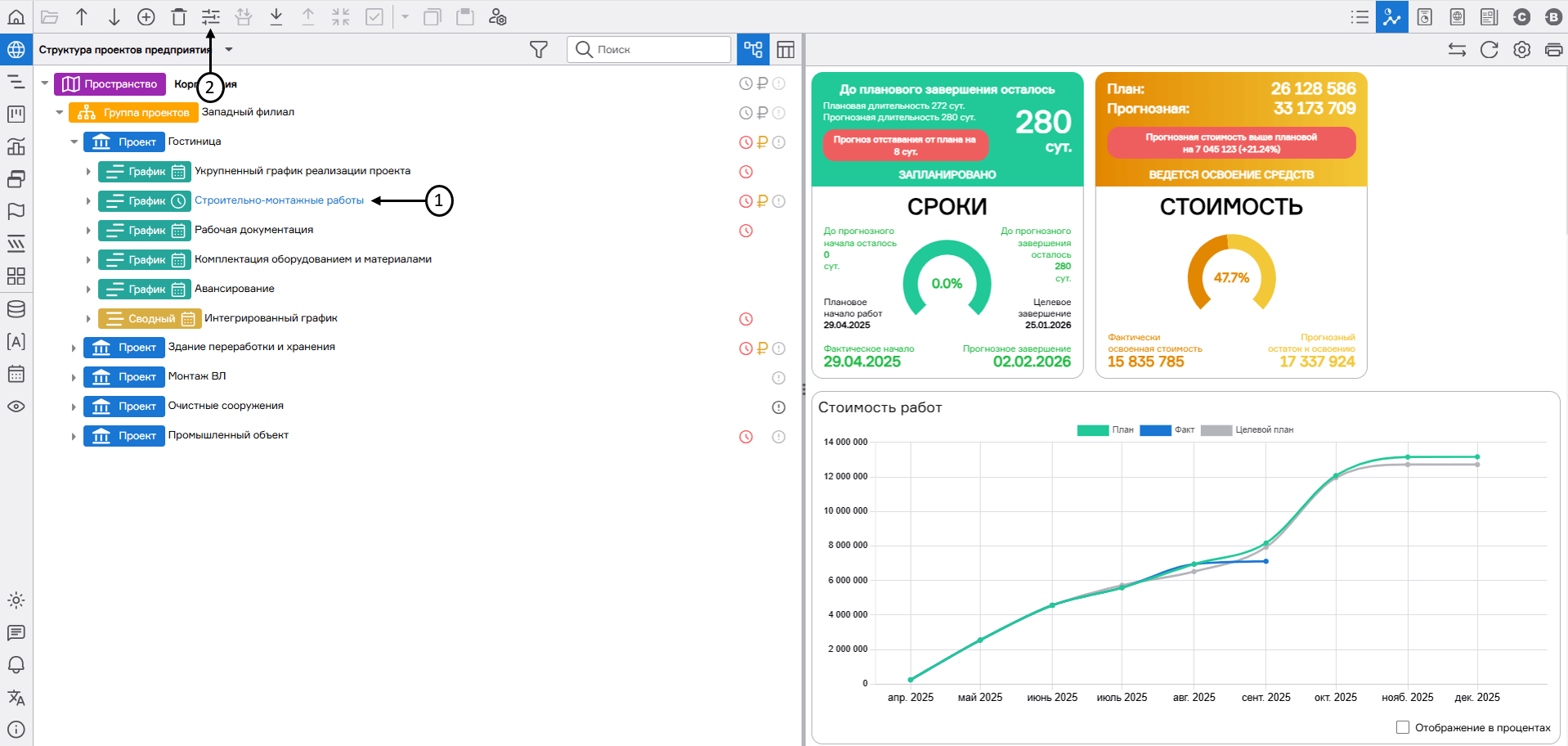Click the filter funnel icon

coord(538,50)
